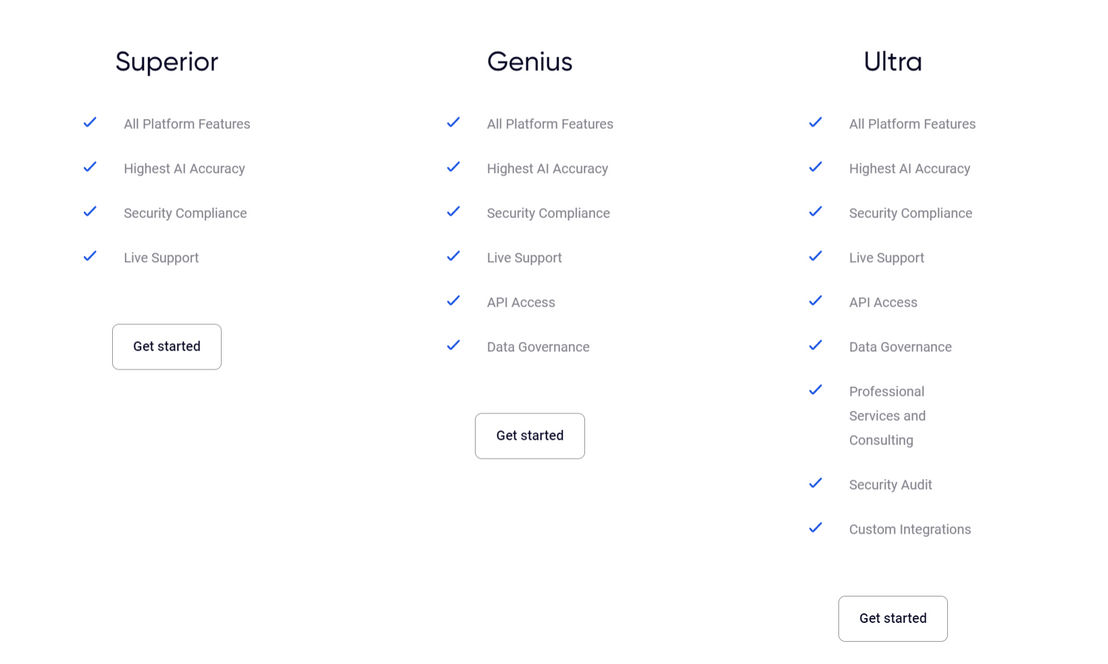Click checkmark beside Genius Data Governance
The image size is (1108, 664).
click(453, 345)
